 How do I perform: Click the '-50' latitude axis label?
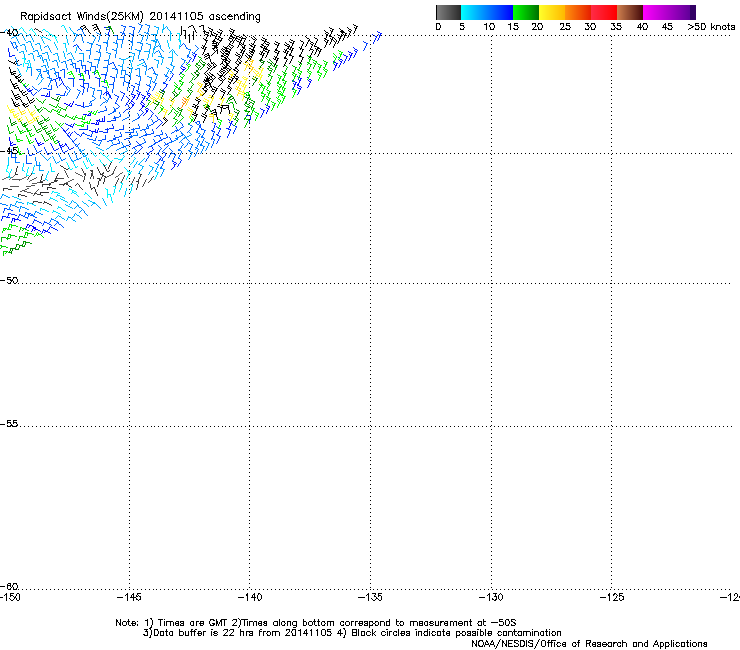(x=9, y=280)
